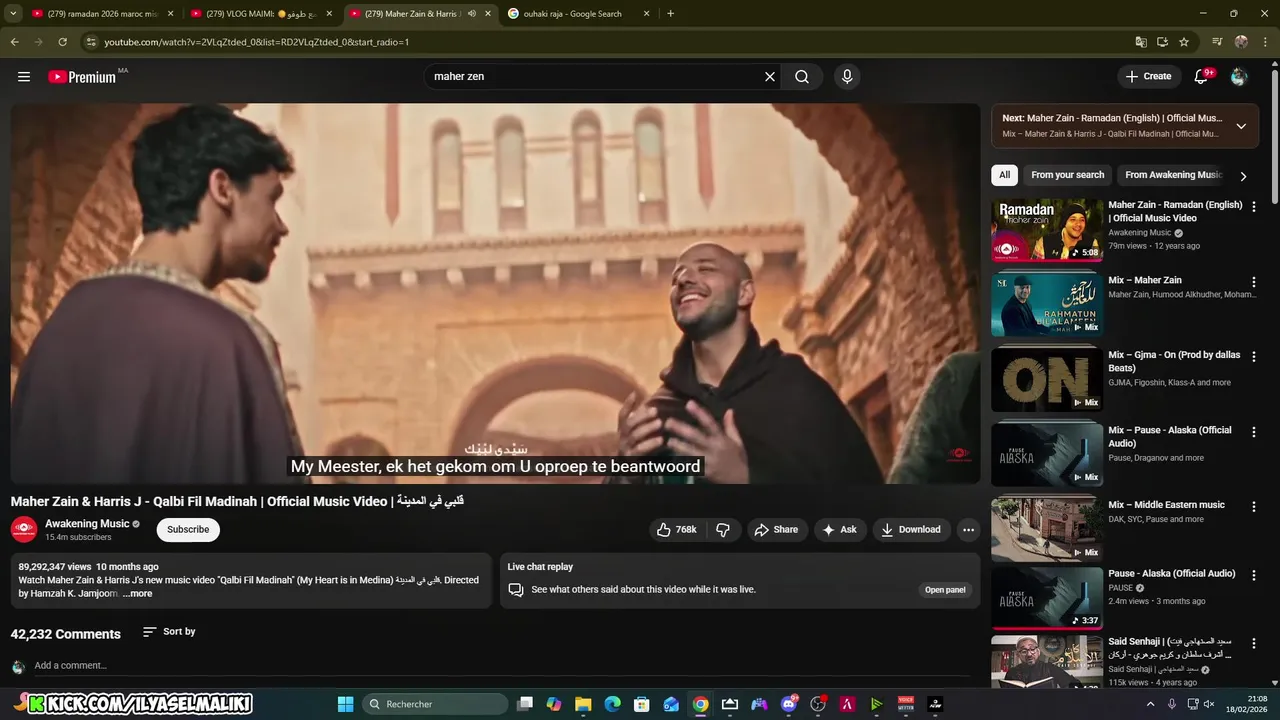The height and width of the screenshot is (720, 1280).
Task: Open Awakening Music channel avatar
Action: tap(24, 529)
